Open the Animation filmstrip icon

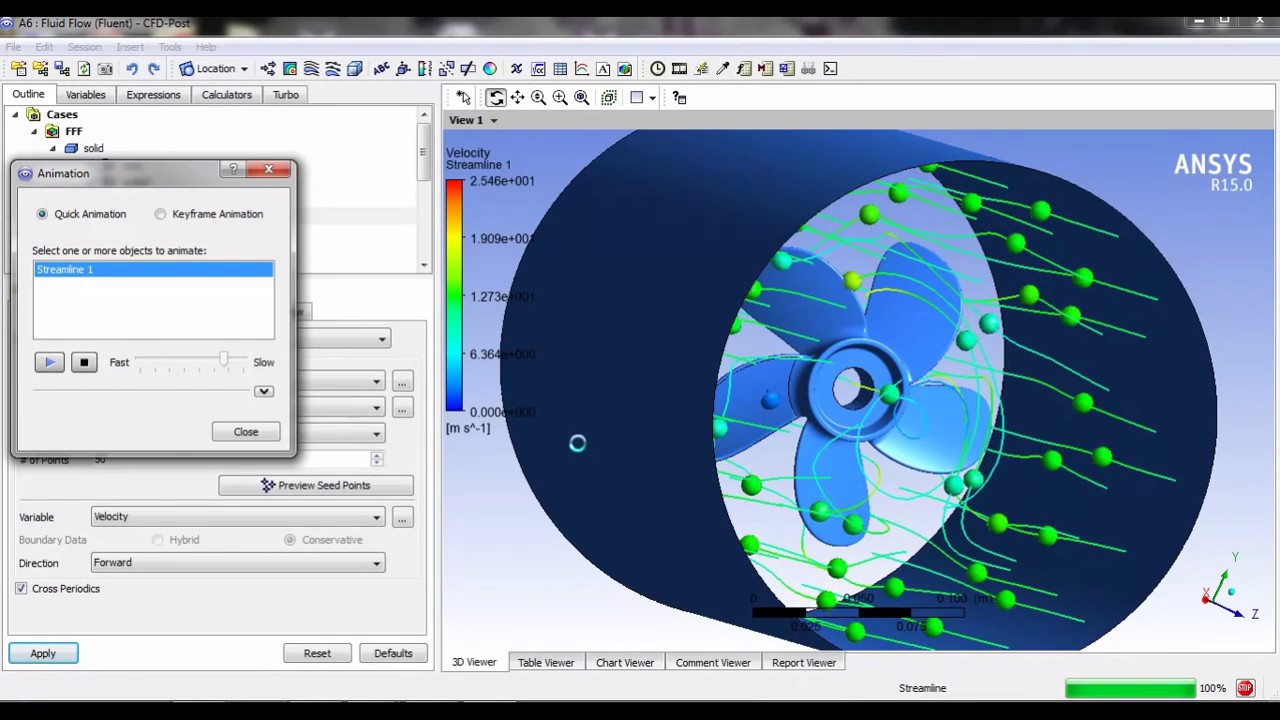[x=679, y=69]
